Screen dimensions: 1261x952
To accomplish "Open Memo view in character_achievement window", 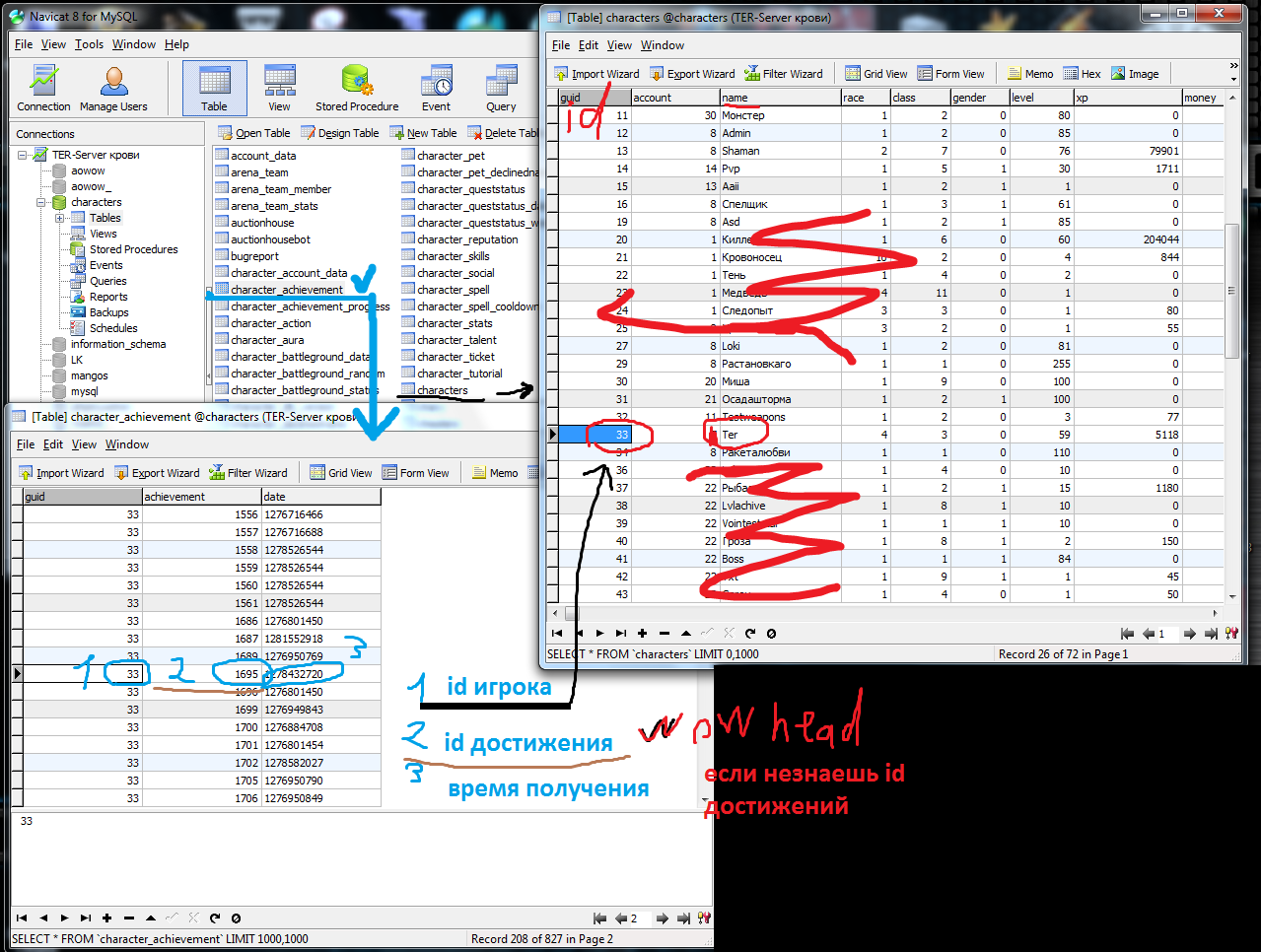I will pyautogui.click(x=495, y=473).
